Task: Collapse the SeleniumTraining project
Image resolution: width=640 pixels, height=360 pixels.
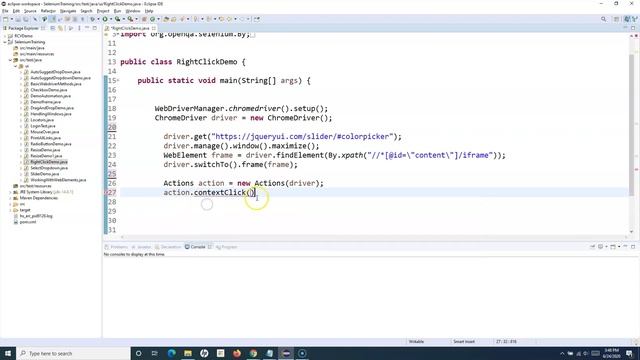Action: [x=5, y=42]
